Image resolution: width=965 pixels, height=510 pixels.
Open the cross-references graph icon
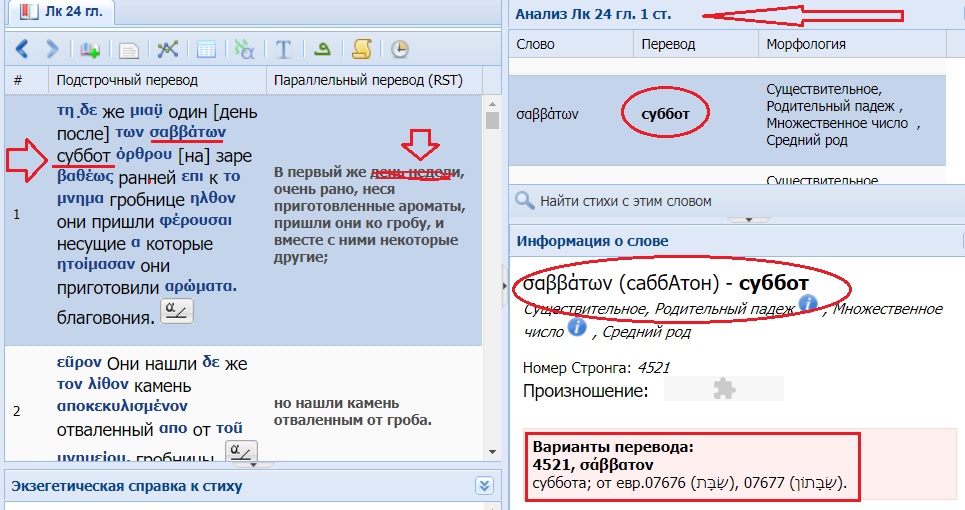point(168,48)
